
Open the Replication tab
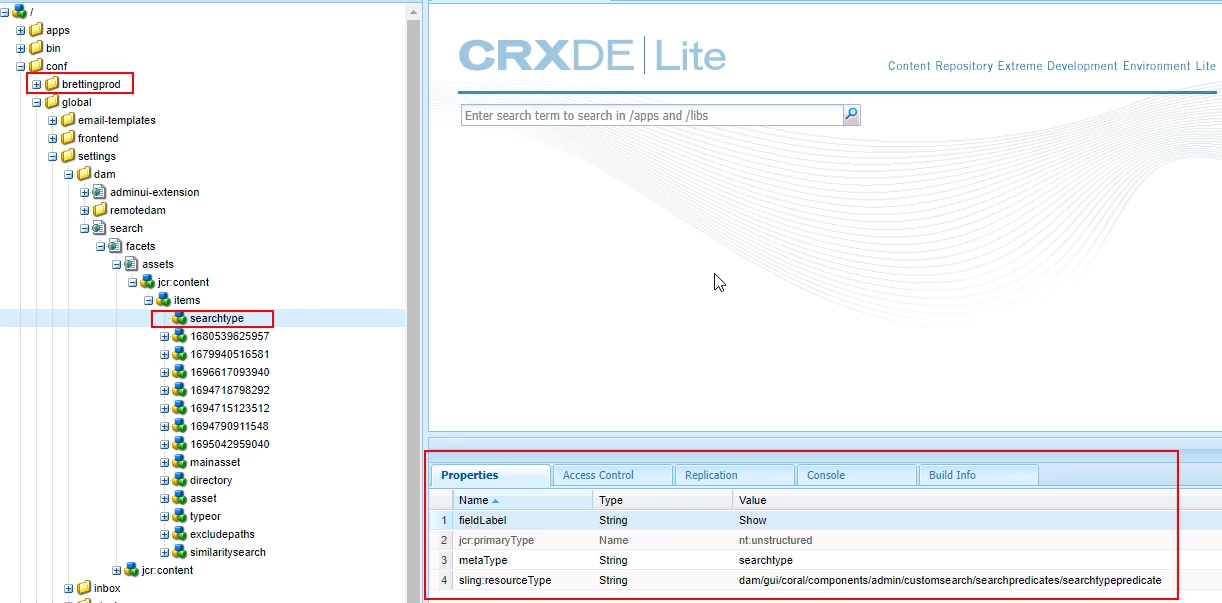[x=734, y=475]
